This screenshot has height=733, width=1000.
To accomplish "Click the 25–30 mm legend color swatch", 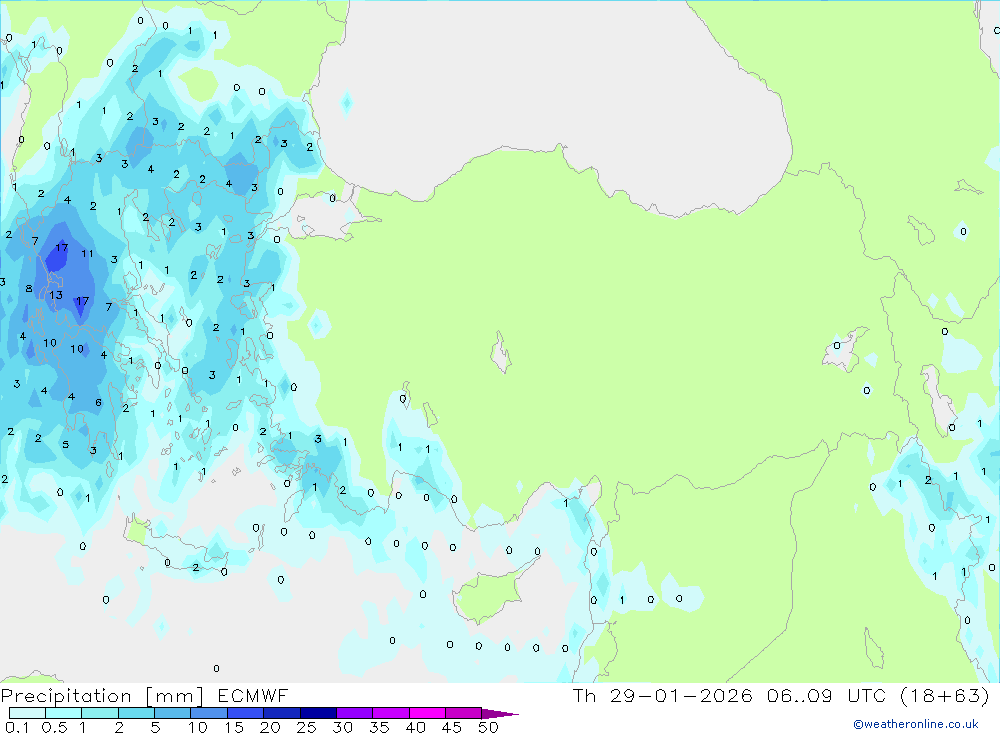I will [x=318, y=713].
